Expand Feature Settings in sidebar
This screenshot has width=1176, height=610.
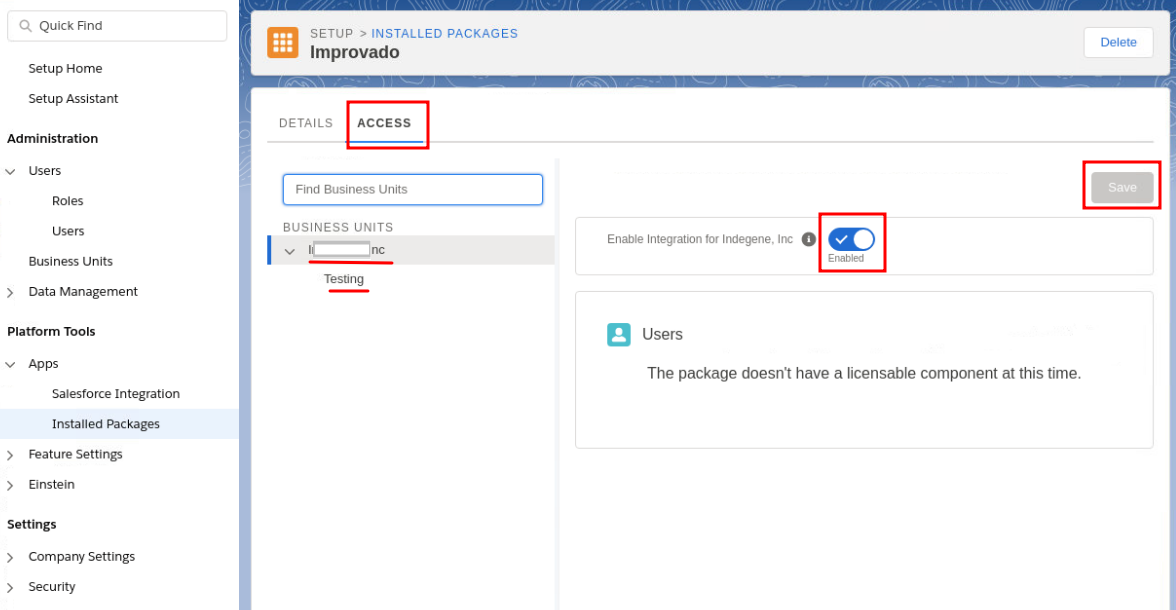10,455
